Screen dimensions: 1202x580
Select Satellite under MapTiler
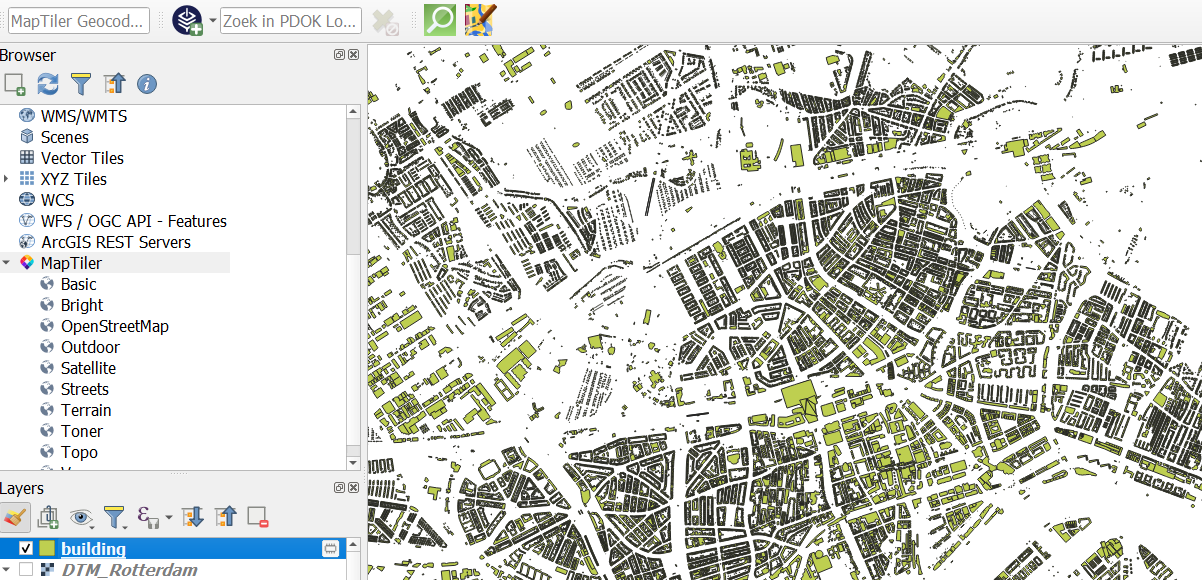point(91,367)
